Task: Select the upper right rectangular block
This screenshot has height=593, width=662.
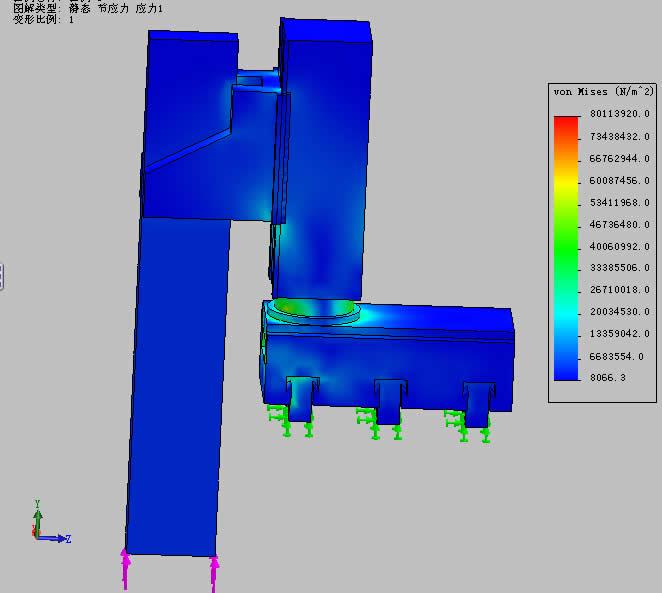Action: click(x=326, y=60)
